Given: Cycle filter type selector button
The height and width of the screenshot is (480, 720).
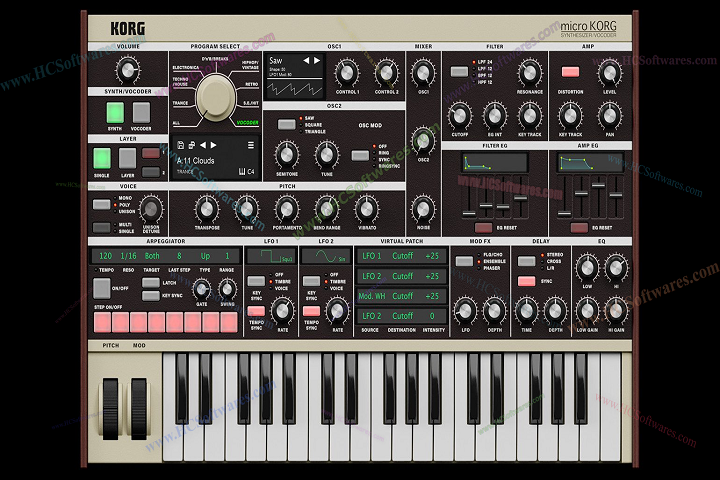Looking at the screenshot, I should (459, 71).
